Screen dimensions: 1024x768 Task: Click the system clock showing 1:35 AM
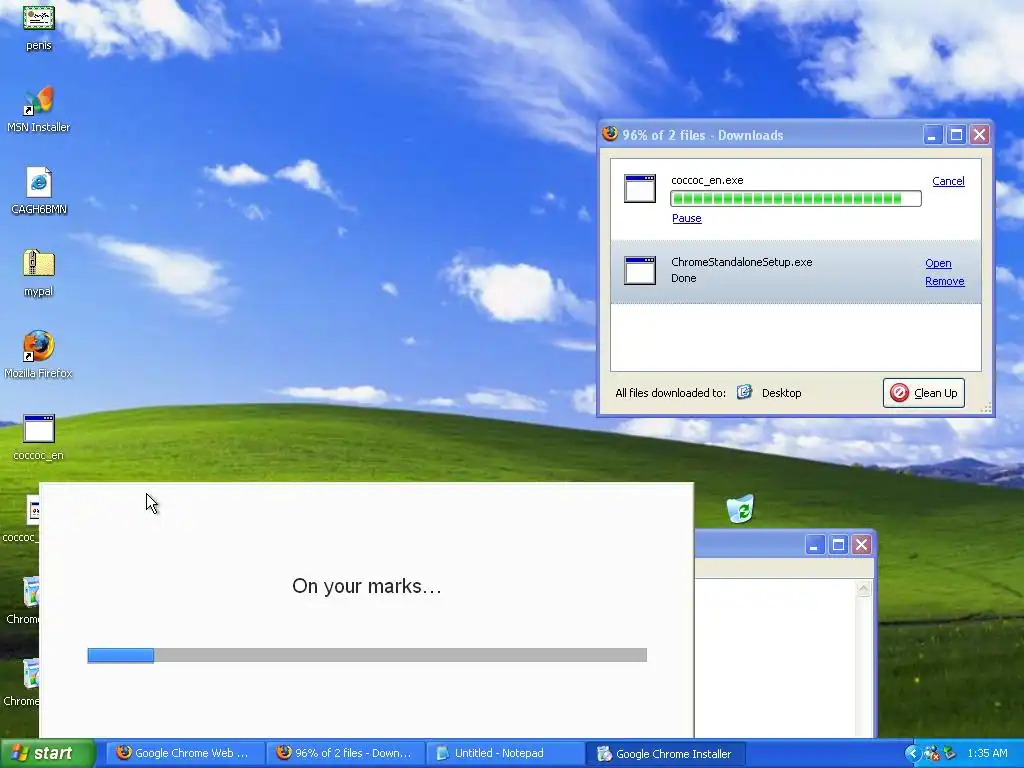pyautogui.click(x=987, y=753)
